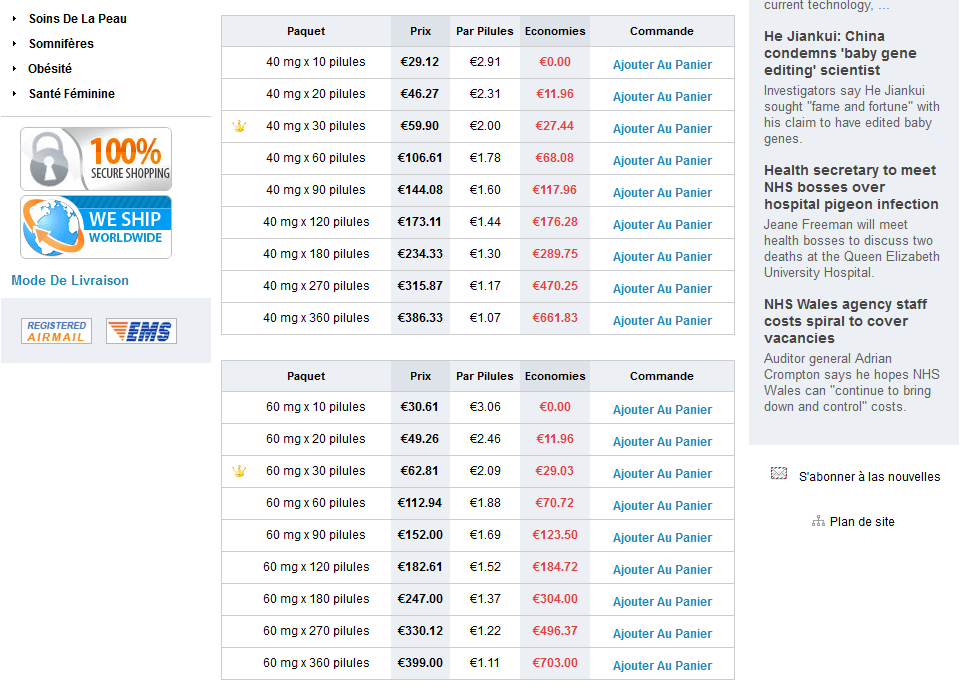Open the Santé Féminine category

(72, 94)
